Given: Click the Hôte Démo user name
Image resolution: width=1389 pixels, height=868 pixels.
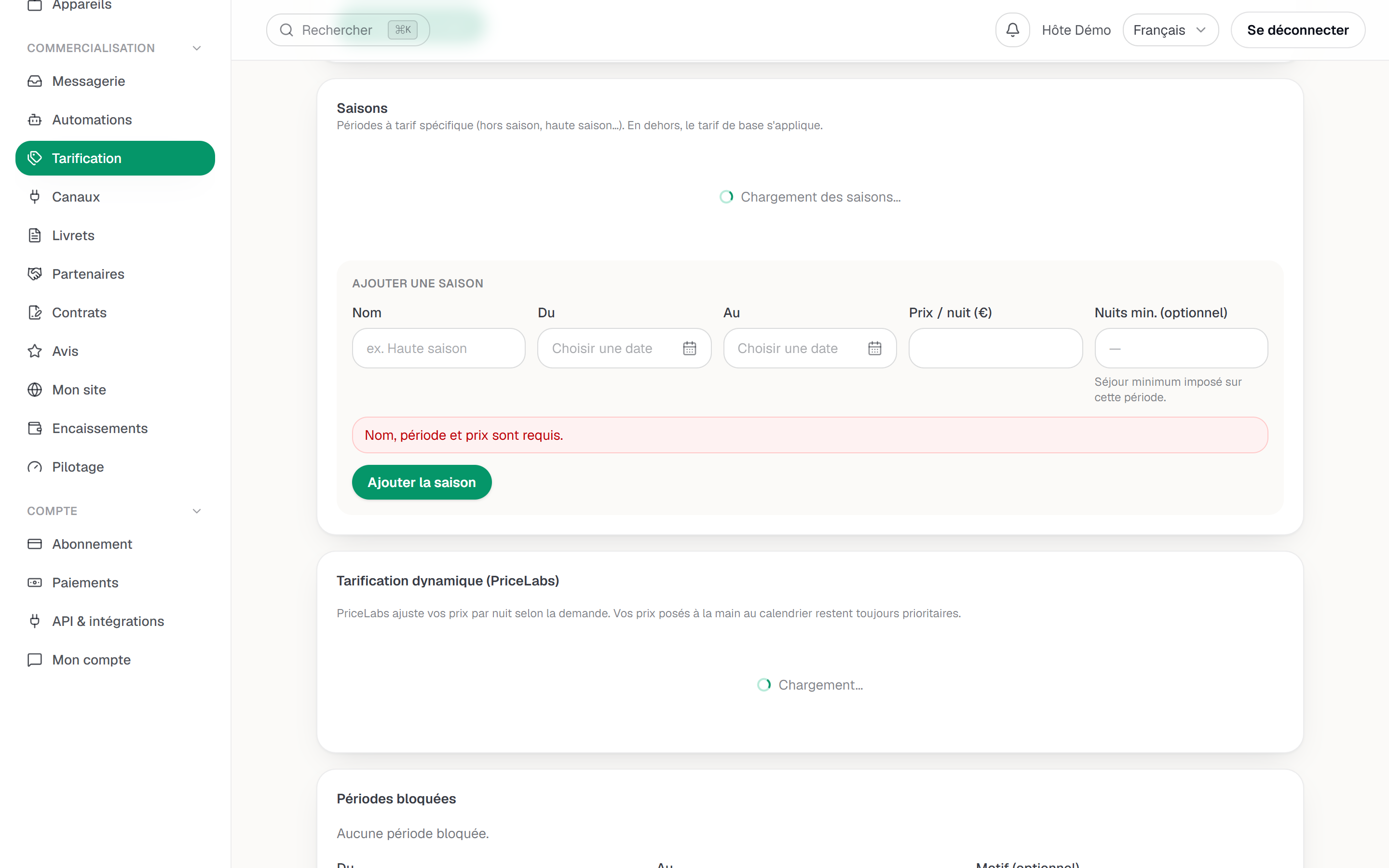Looking at the screenshot, I should point(1076,30).
